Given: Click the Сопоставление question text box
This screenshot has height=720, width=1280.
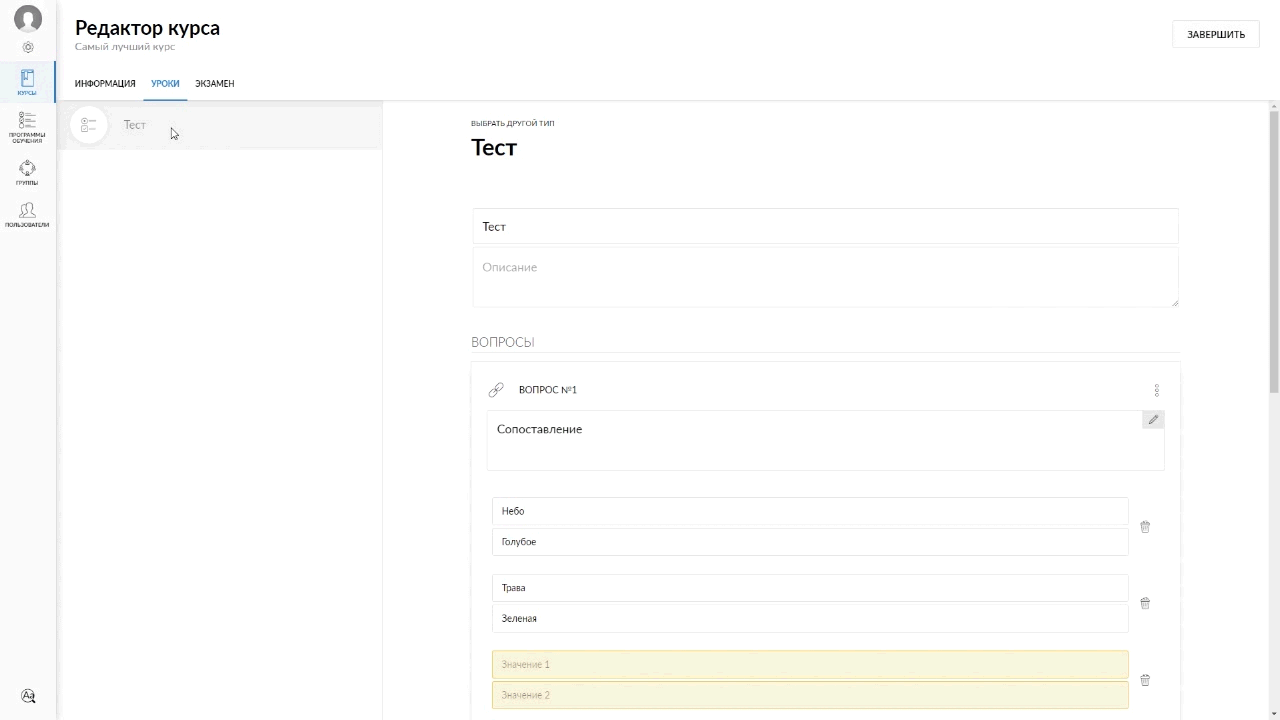Looking at the screenshot, I should 826,440.
